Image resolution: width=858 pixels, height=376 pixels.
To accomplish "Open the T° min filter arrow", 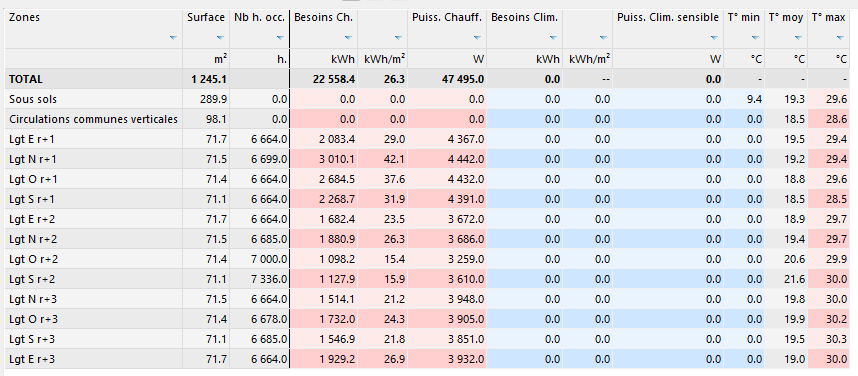I will pyautogui.click(x=755, y=38).
